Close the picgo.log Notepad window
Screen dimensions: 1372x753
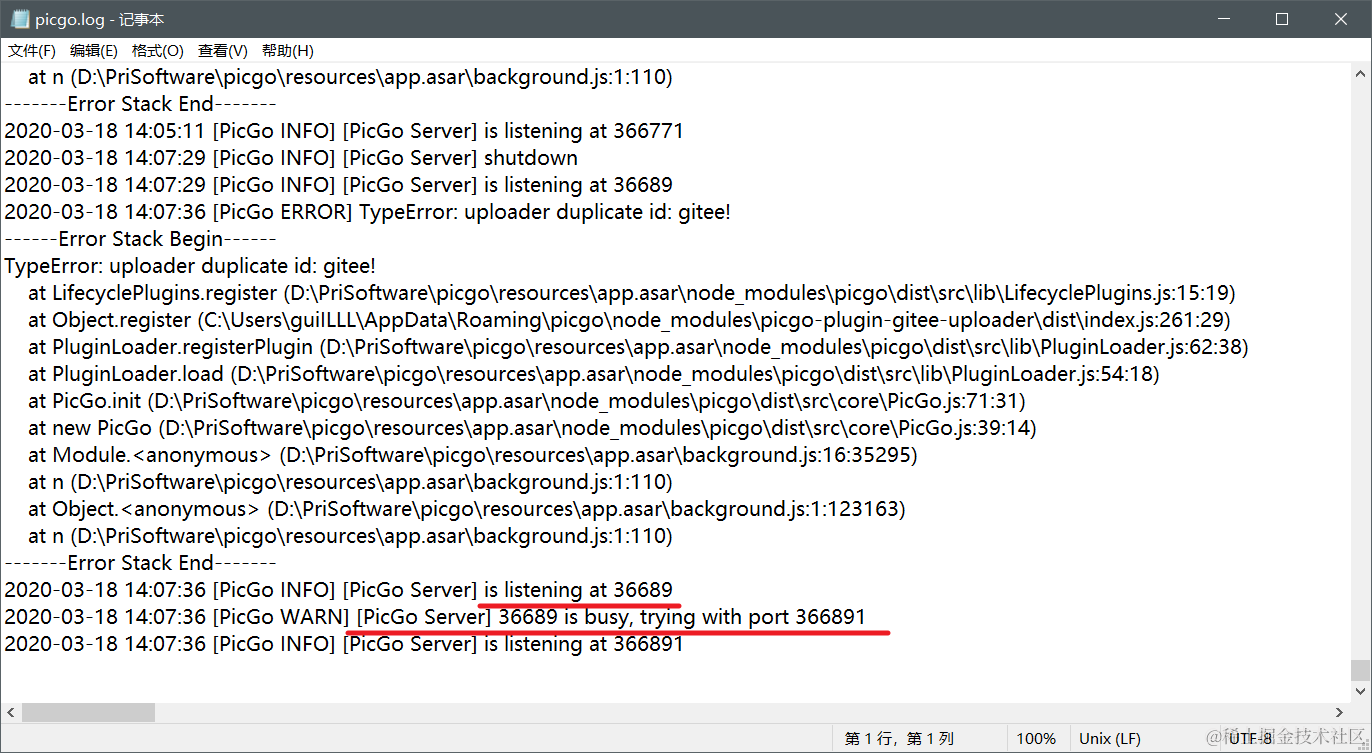coord(1339,19)
